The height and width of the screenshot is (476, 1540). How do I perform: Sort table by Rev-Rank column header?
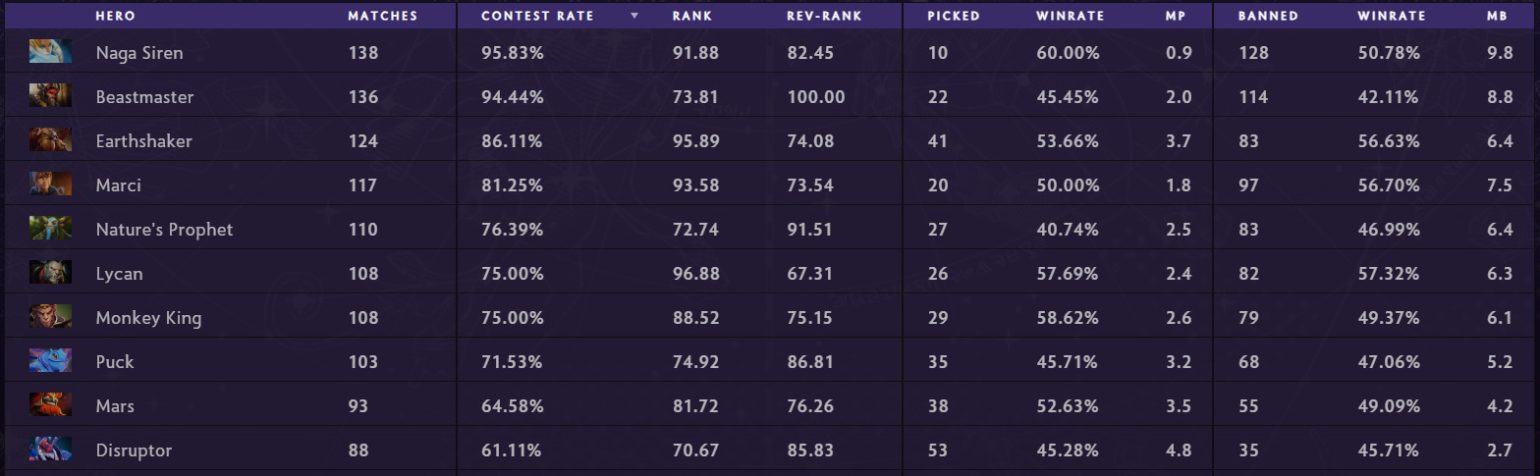coord(824,16)
